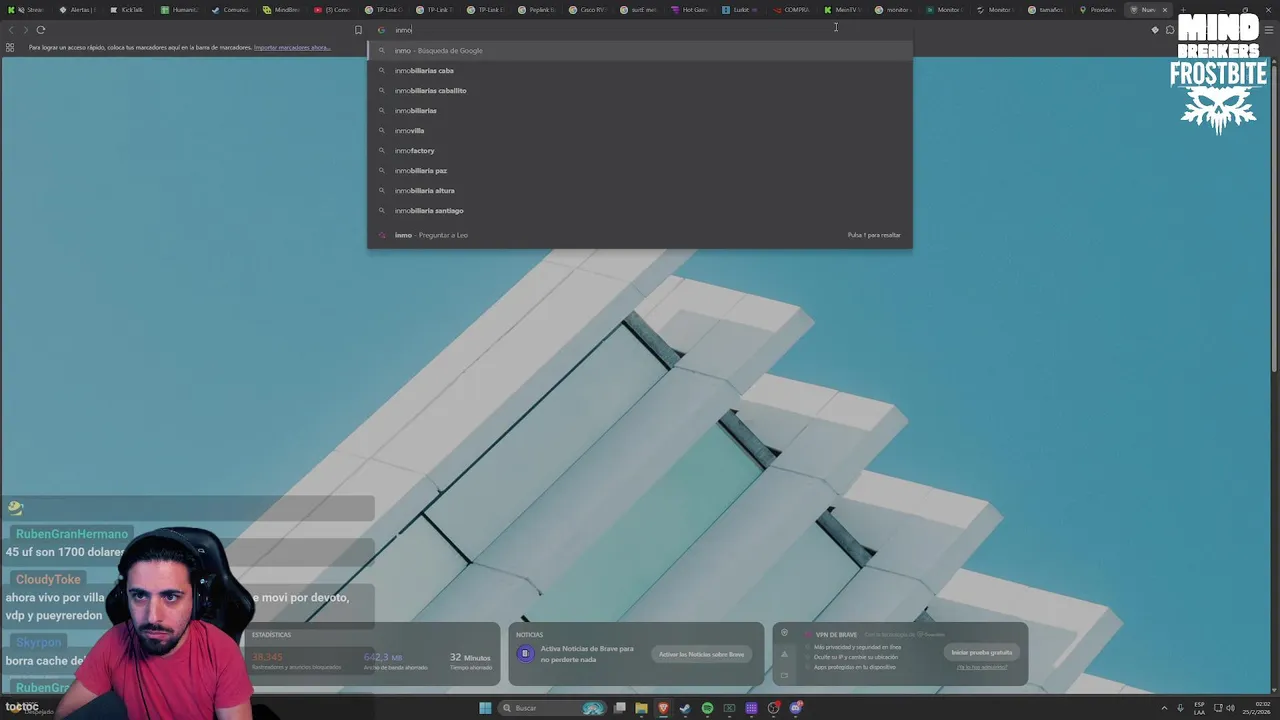
Task: Choose suggestion "inmobiliarias caba"
Action: tap(640, 70)
